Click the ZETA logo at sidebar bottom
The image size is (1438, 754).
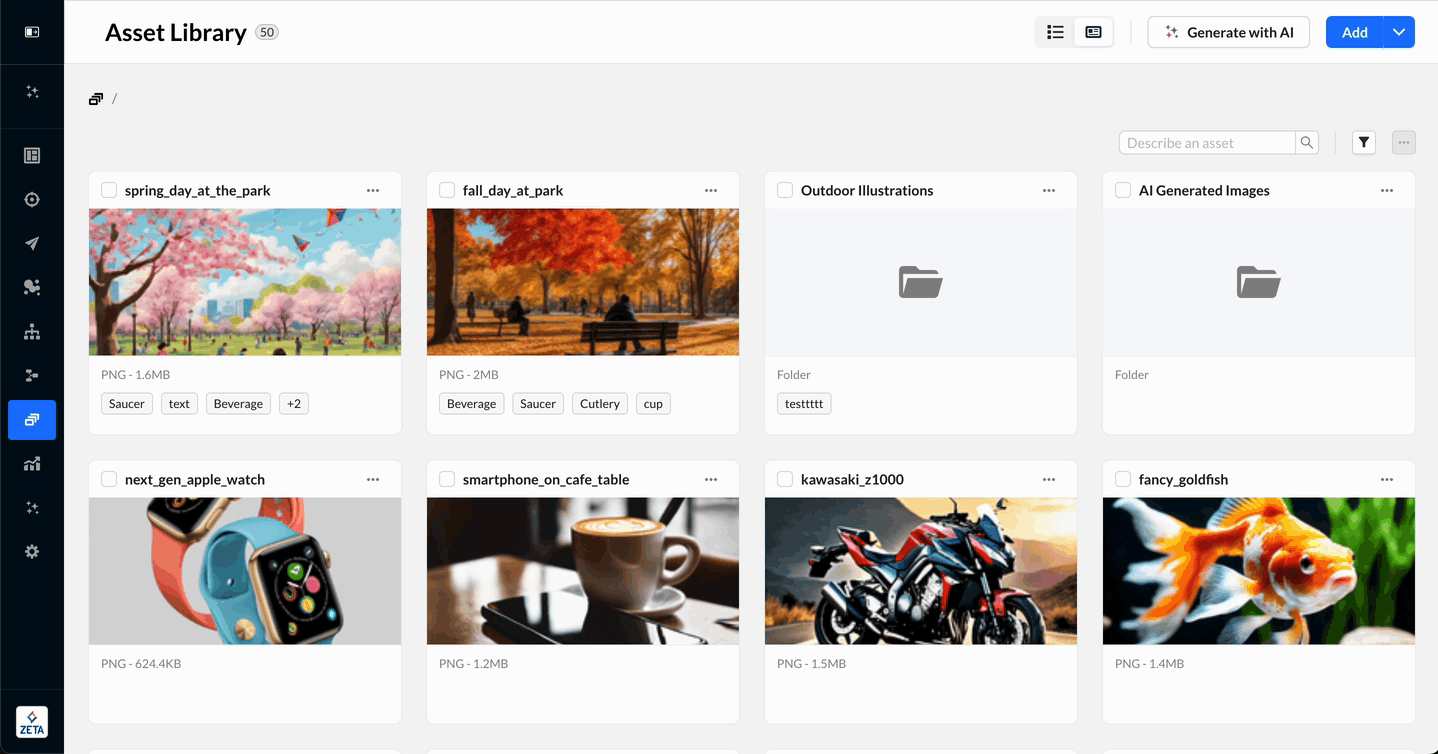pos(32,721)
